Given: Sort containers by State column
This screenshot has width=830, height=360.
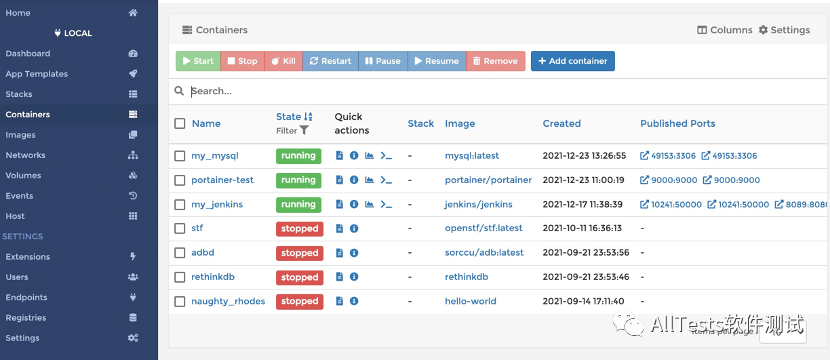Looking at the screenshot, I should pyautogui.click(x=294, y=116).
